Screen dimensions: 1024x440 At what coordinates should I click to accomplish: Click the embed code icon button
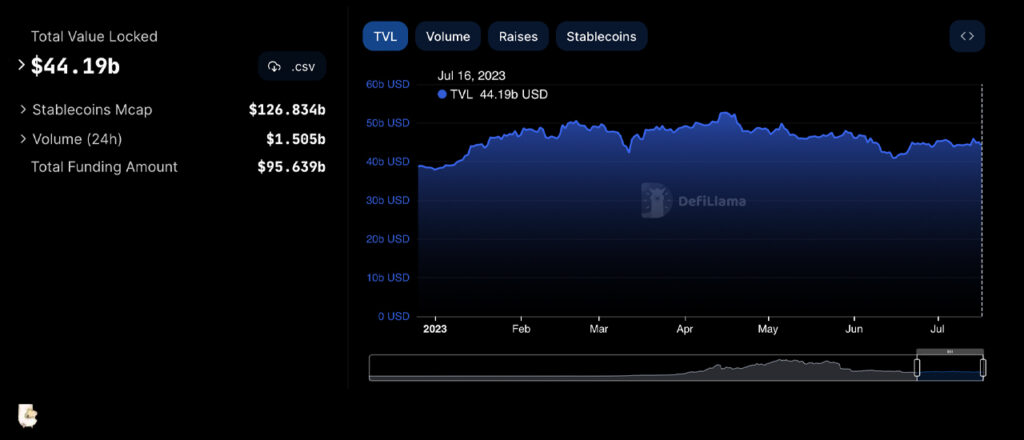966,36
